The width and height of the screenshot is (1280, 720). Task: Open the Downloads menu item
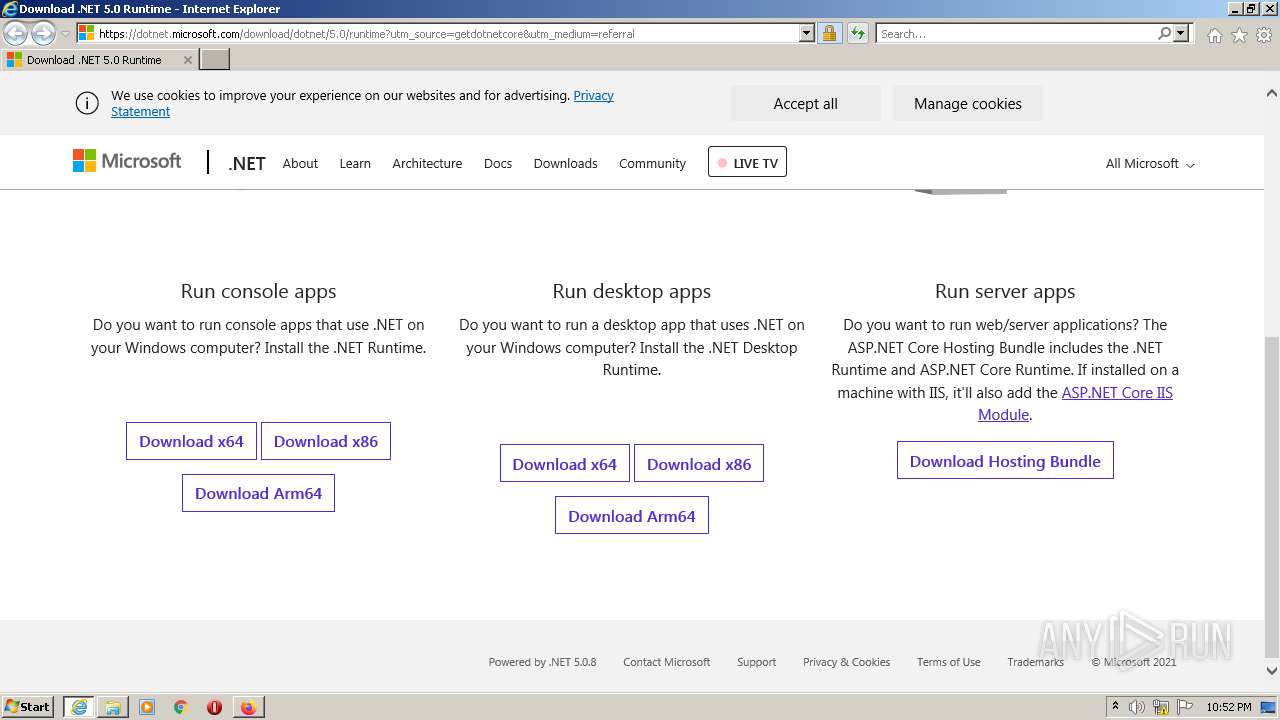click(x=565, y=163)
